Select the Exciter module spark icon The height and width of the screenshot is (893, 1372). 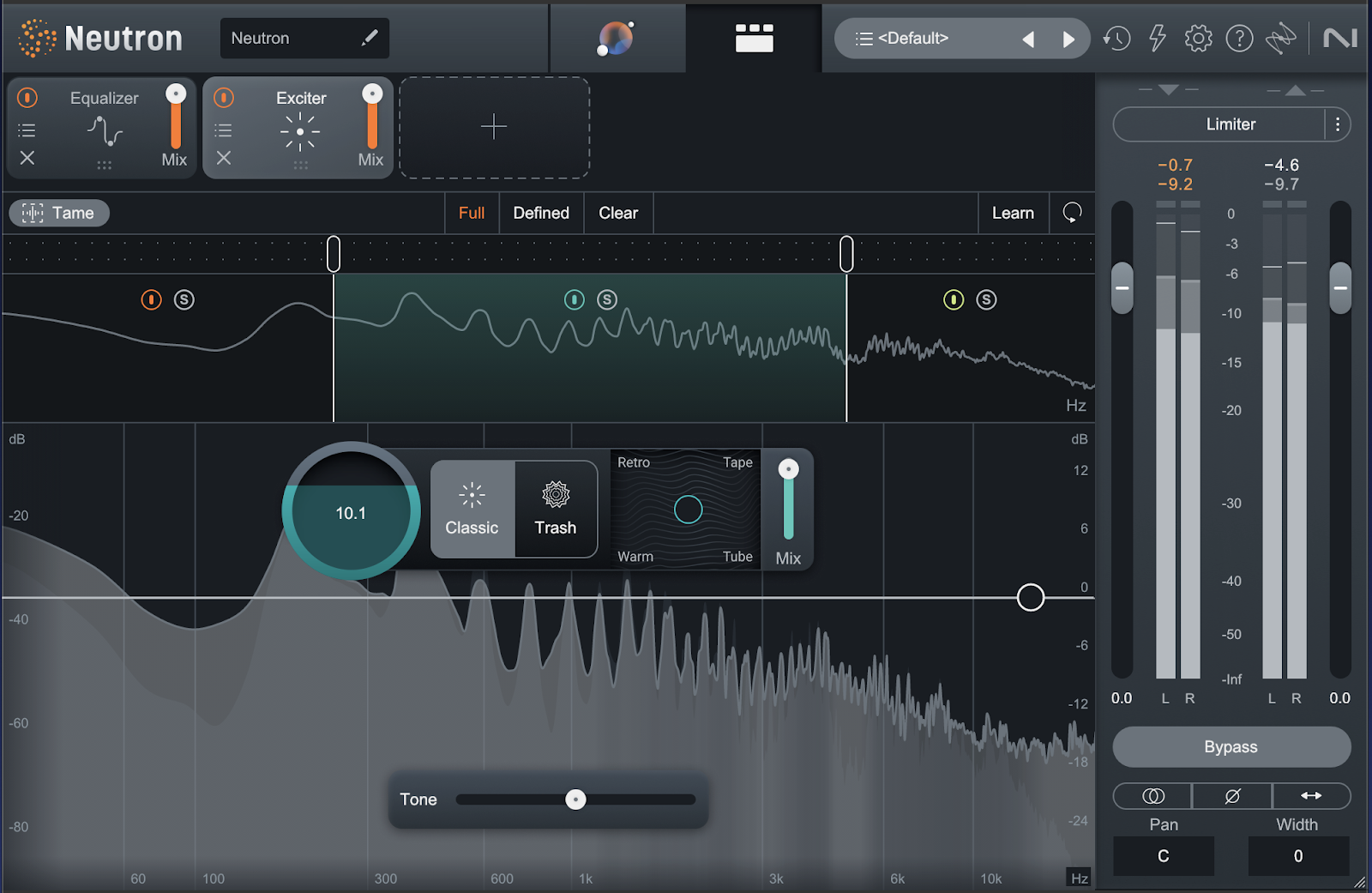point(300,131)
